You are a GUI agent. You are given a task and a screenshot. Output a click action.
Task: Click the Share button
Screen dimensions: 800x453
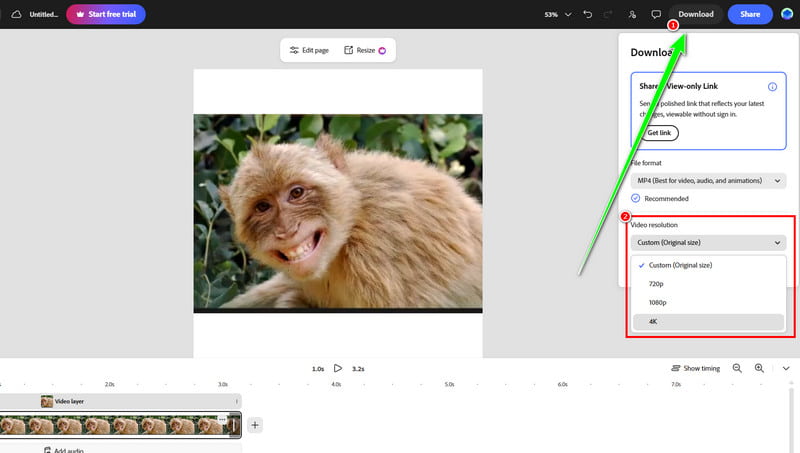pyautogui.click(x=750, y=14)
